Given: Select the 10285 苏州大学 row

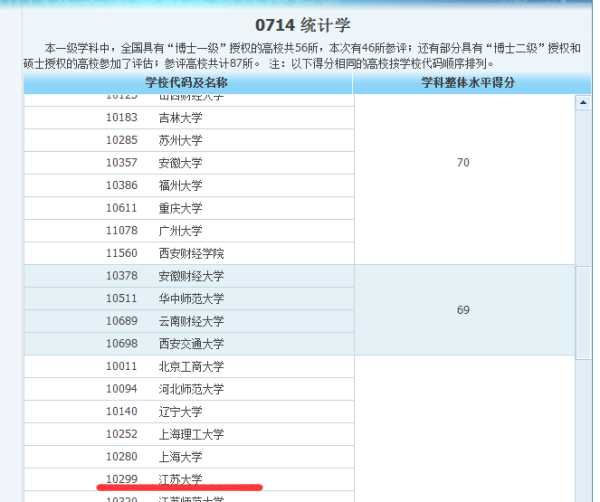Looking at the screenshot, I should click(x=189, y=140).
